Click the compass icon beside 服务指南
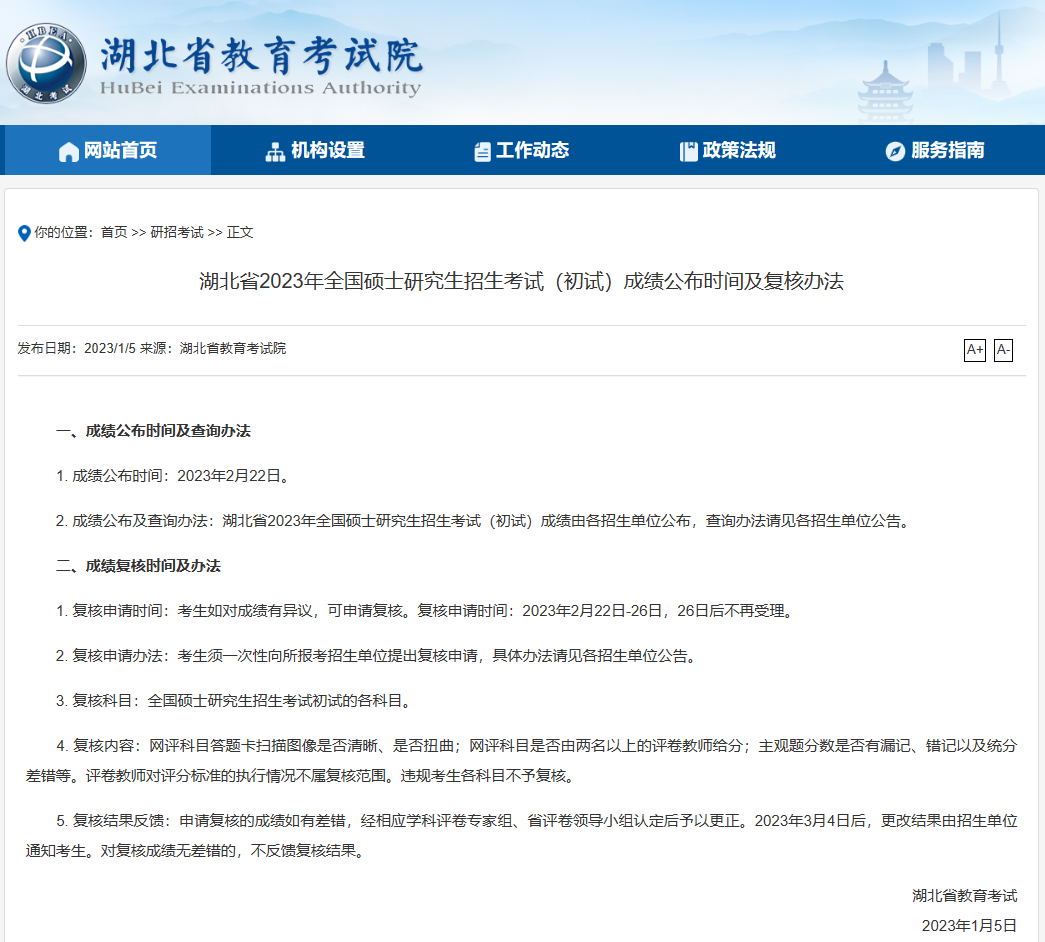1045x942 pixels. point(895,152)
